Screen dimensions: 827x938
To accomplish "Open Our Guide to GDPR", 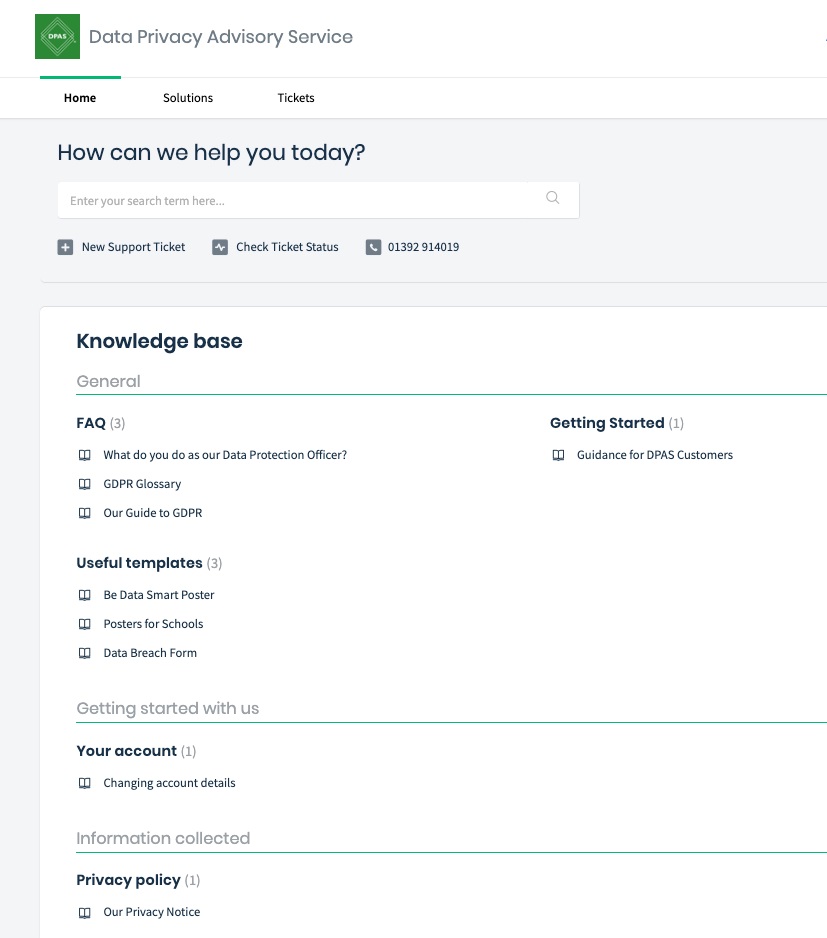I will pyautogui.click(x=152, y=513).
